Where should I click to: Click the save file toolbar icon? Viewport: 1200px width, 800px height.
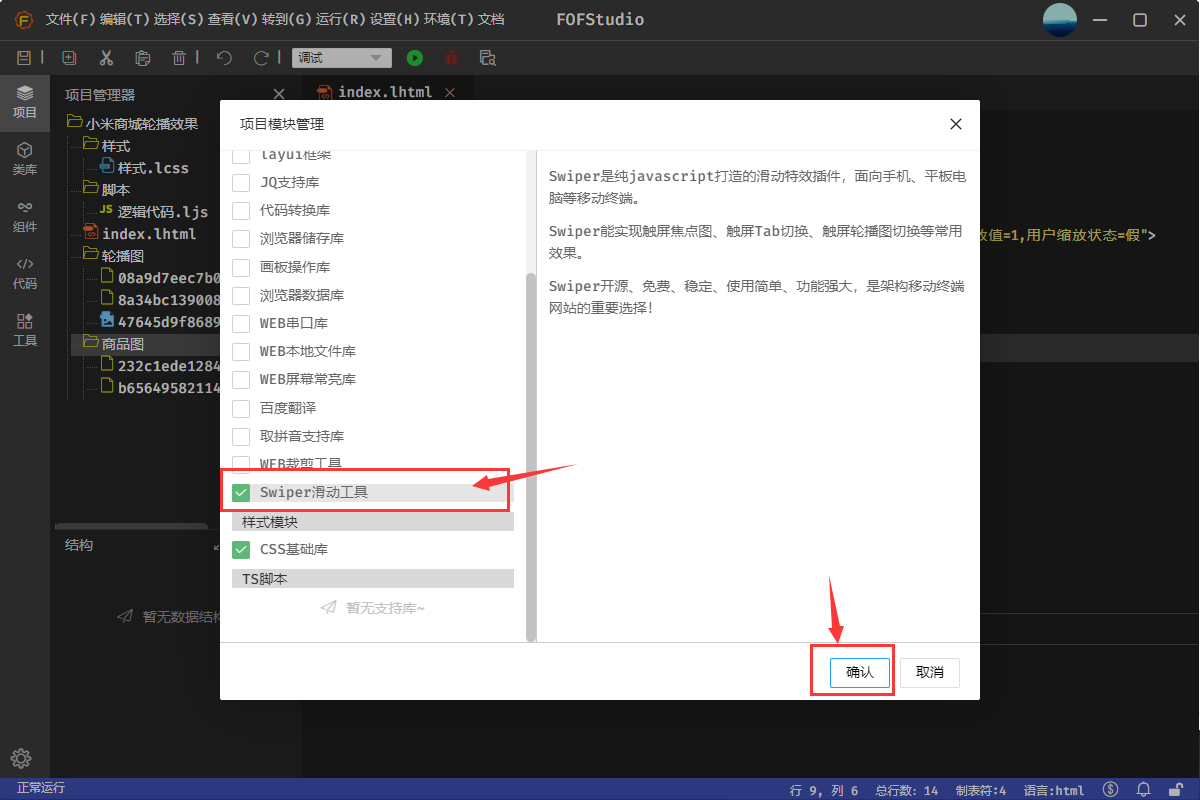[25, 58]
